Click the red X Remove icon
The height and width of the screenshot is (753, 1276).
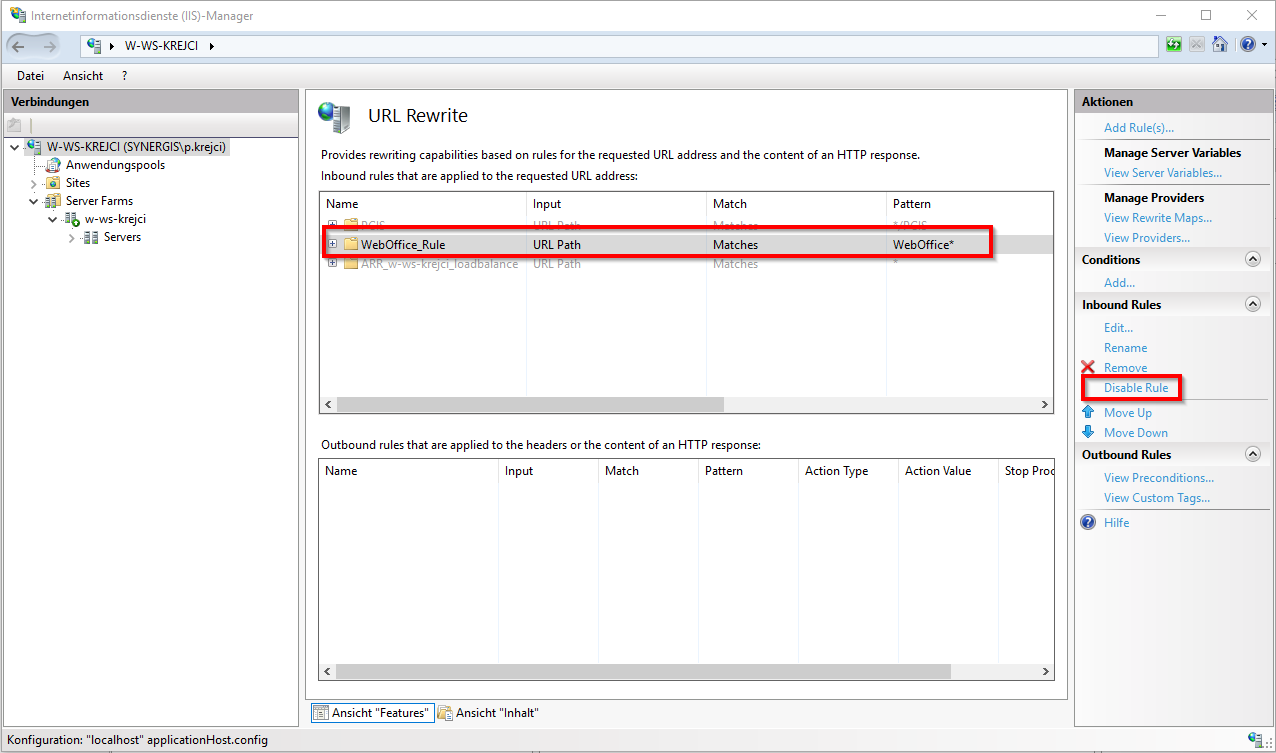point(1089,367)
